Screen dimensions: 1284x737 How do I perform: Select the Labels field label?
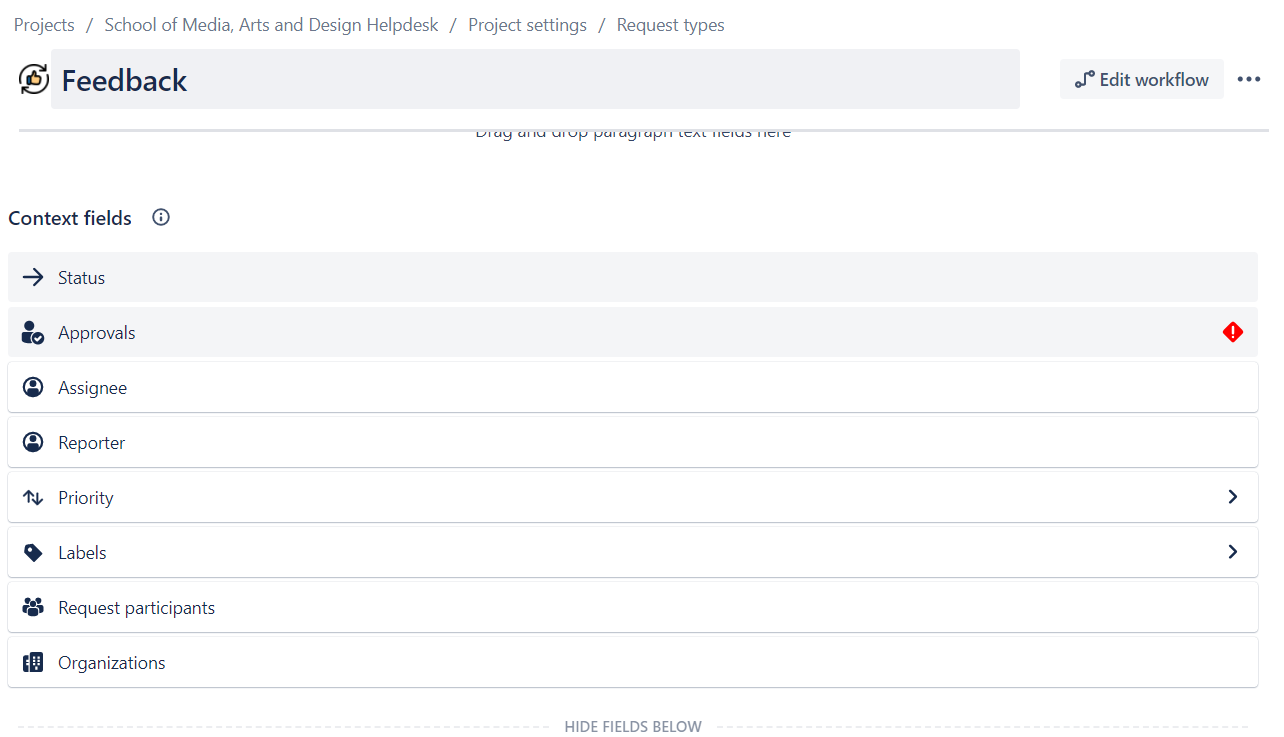coord(82,553)
